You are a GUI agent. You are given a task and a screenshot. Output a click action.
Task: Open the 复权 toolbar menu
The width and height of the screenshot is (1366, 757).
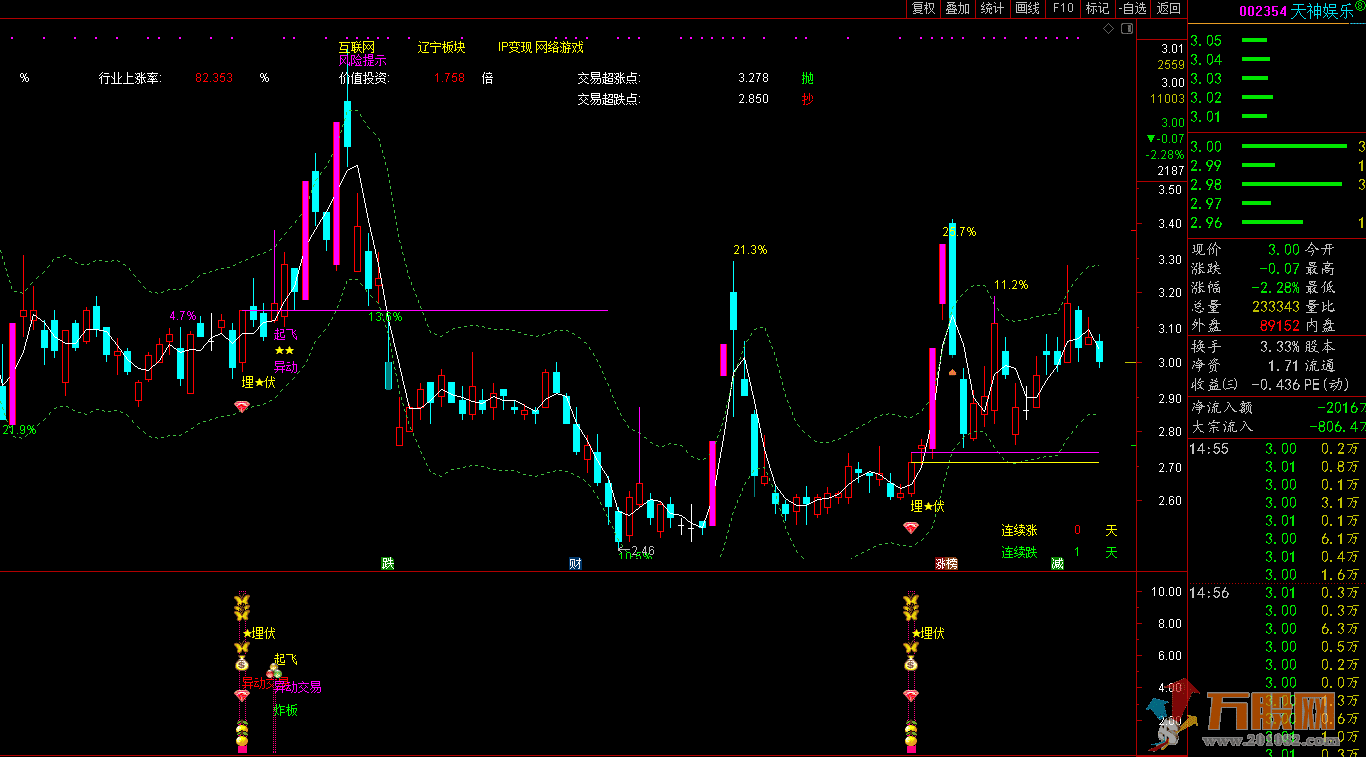click(x=923, y=8)
